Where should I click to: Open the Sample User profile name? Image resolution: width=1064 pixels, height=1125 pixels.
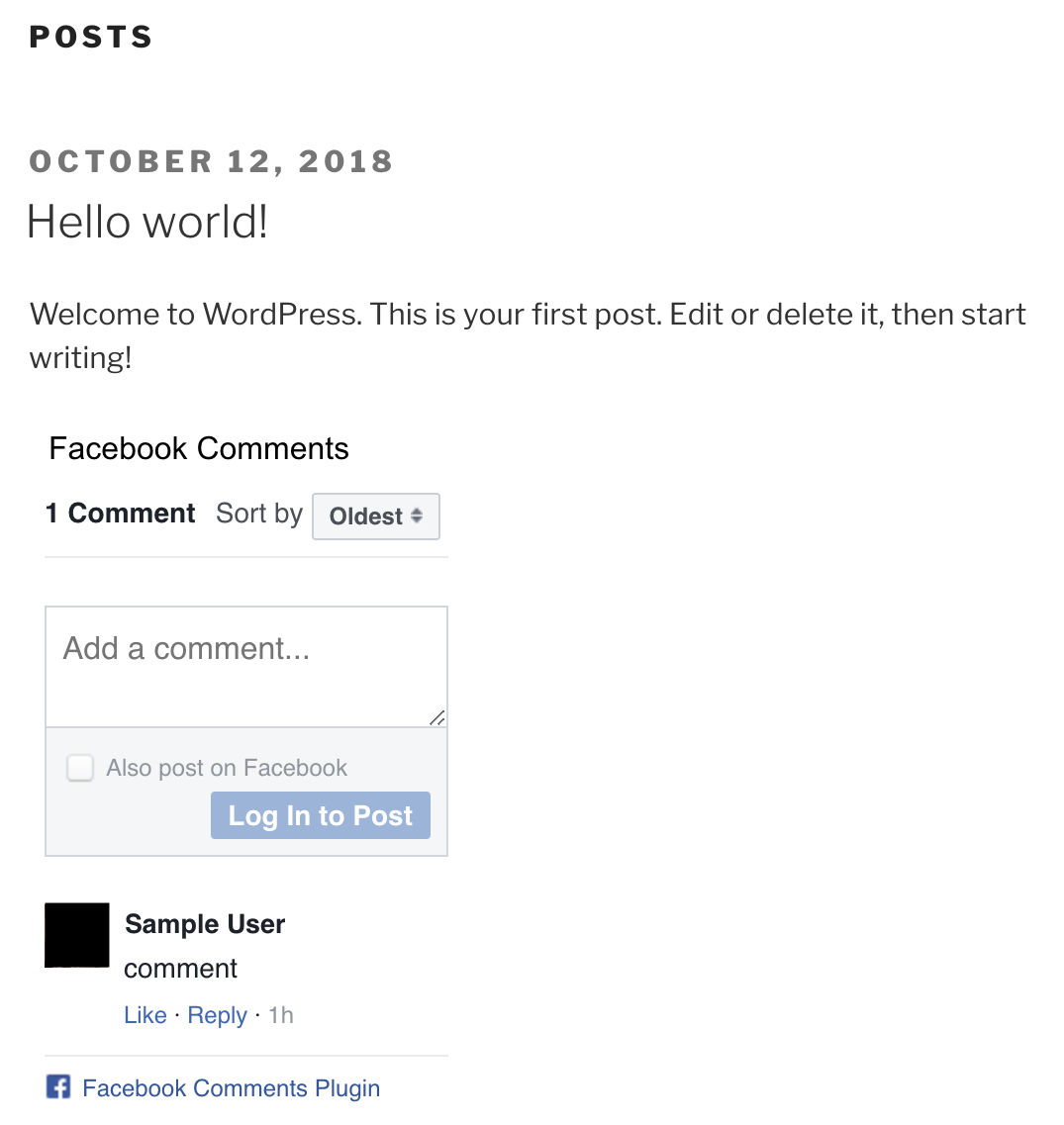(x=205, y=924)
